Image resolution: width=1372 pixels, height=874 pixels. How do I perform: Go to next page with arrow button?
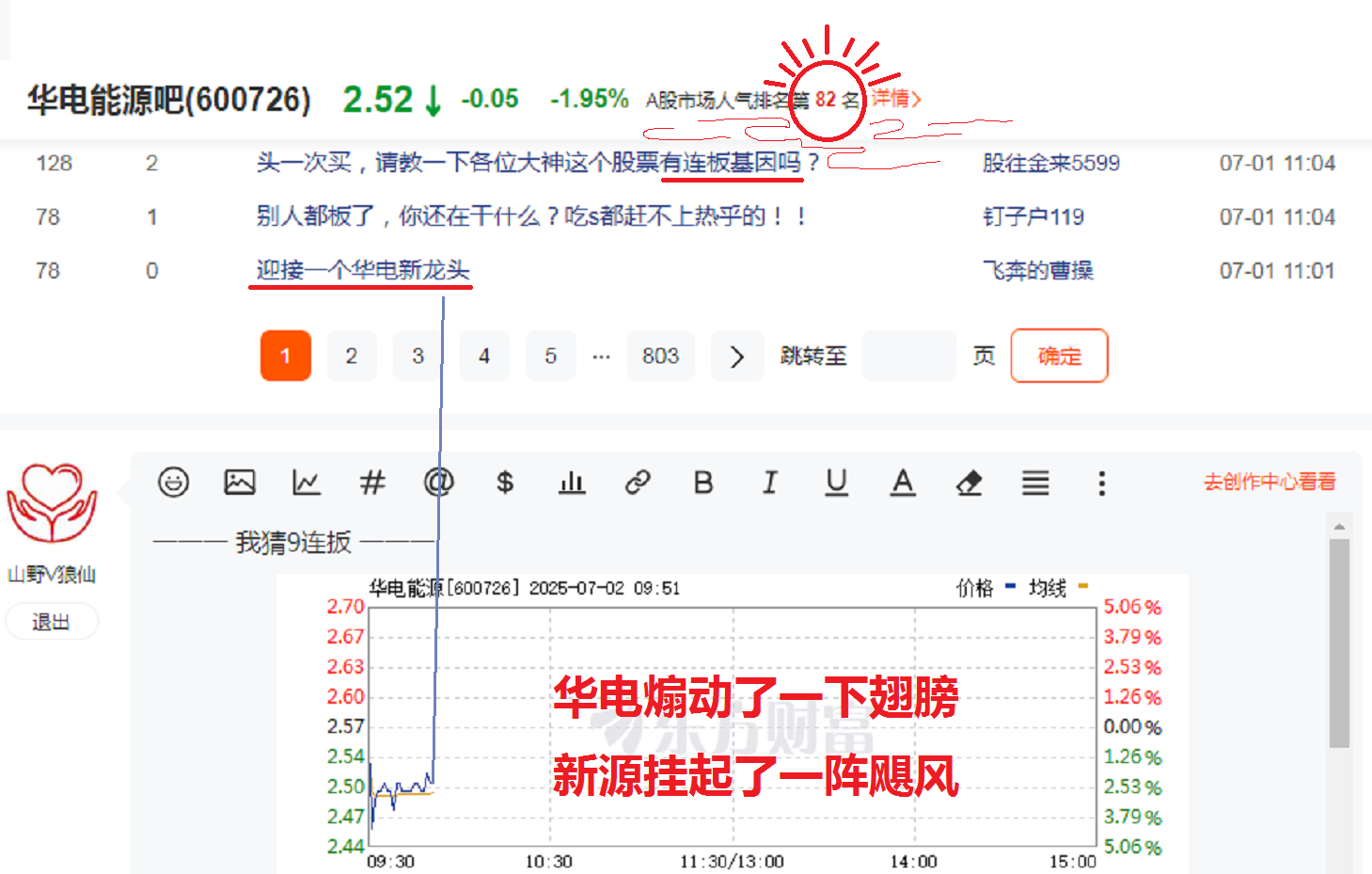click(x=737, y=356)
